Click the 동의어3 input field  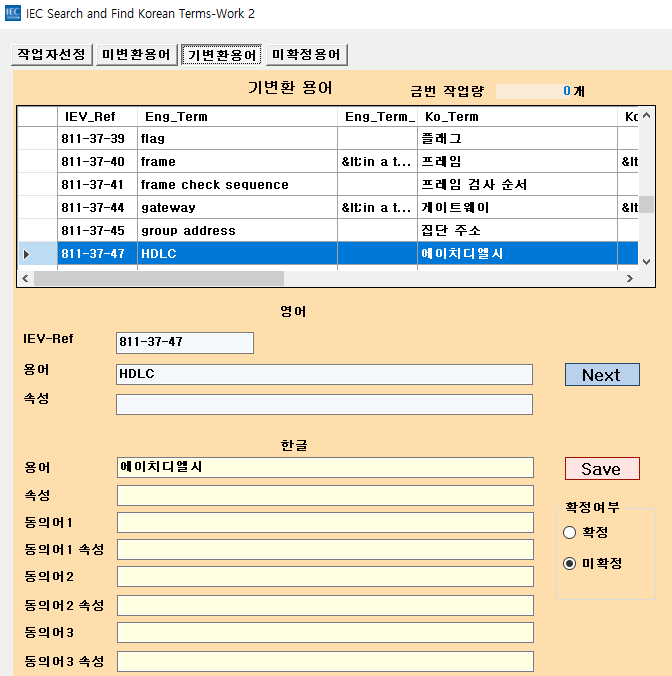[x=325, y=632]
